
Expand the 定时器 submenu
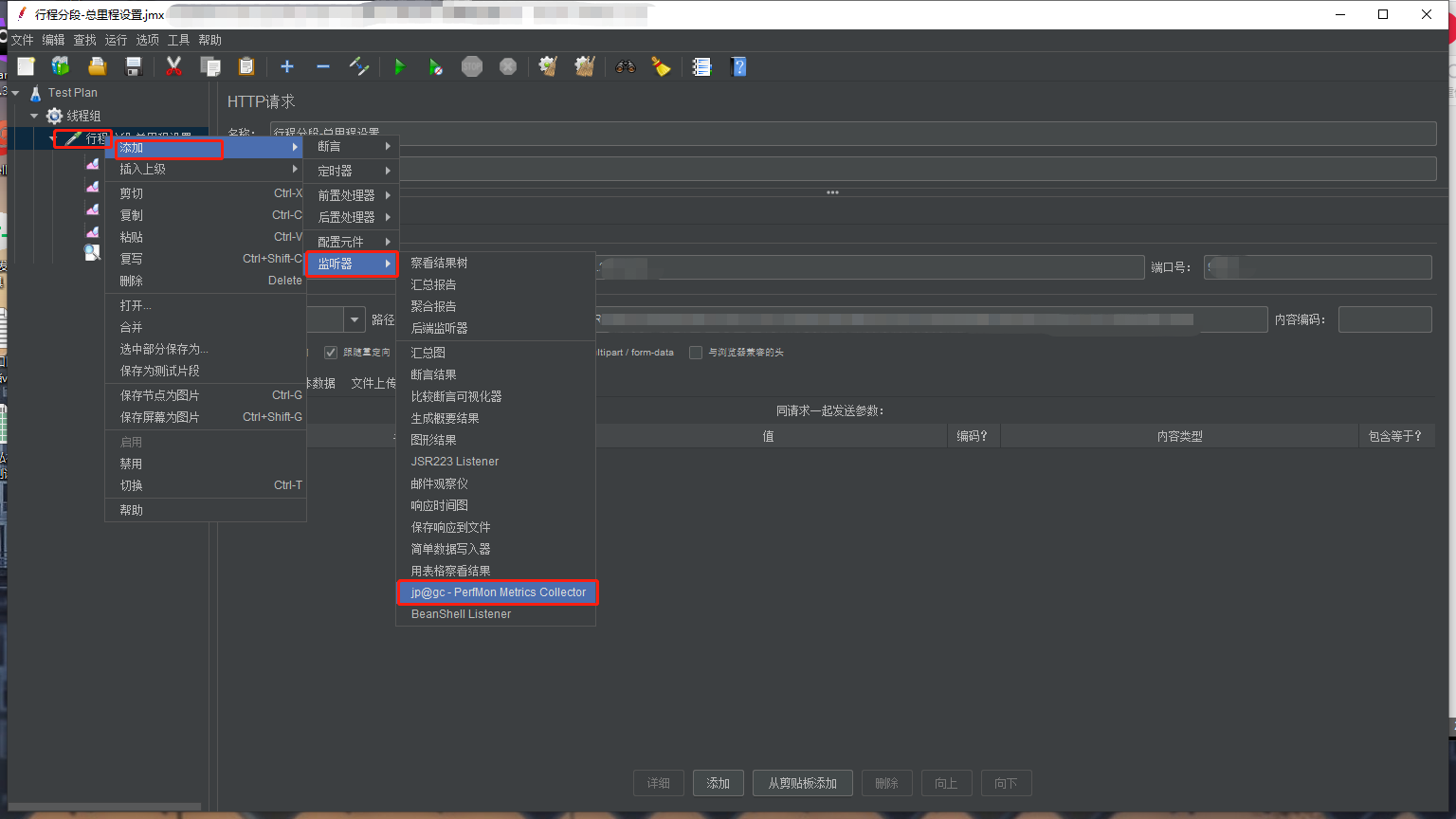coord(352,171)
